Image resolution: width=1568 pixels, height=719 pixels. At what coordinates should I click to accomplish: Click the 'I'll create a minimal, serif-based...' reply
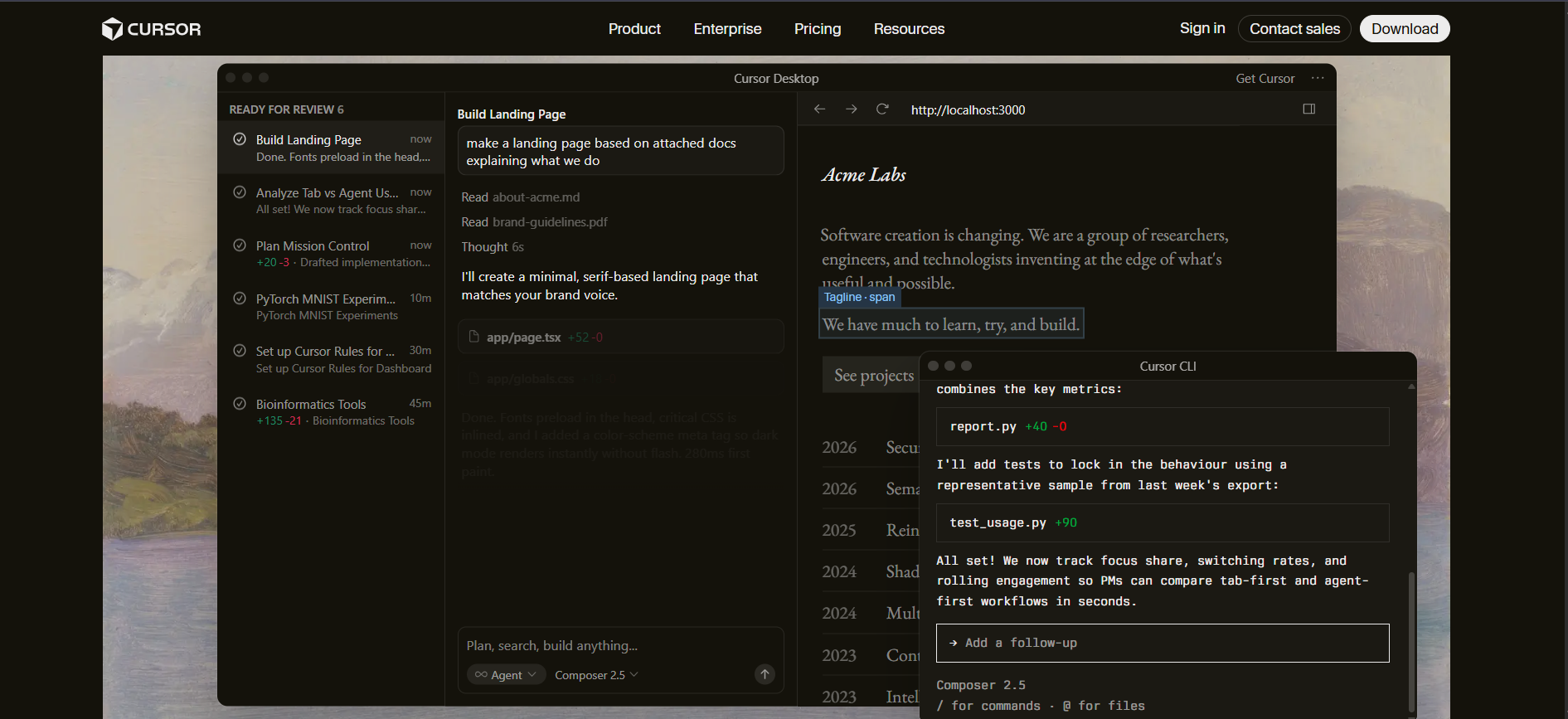pyautogui.click(x=609, y=286)
